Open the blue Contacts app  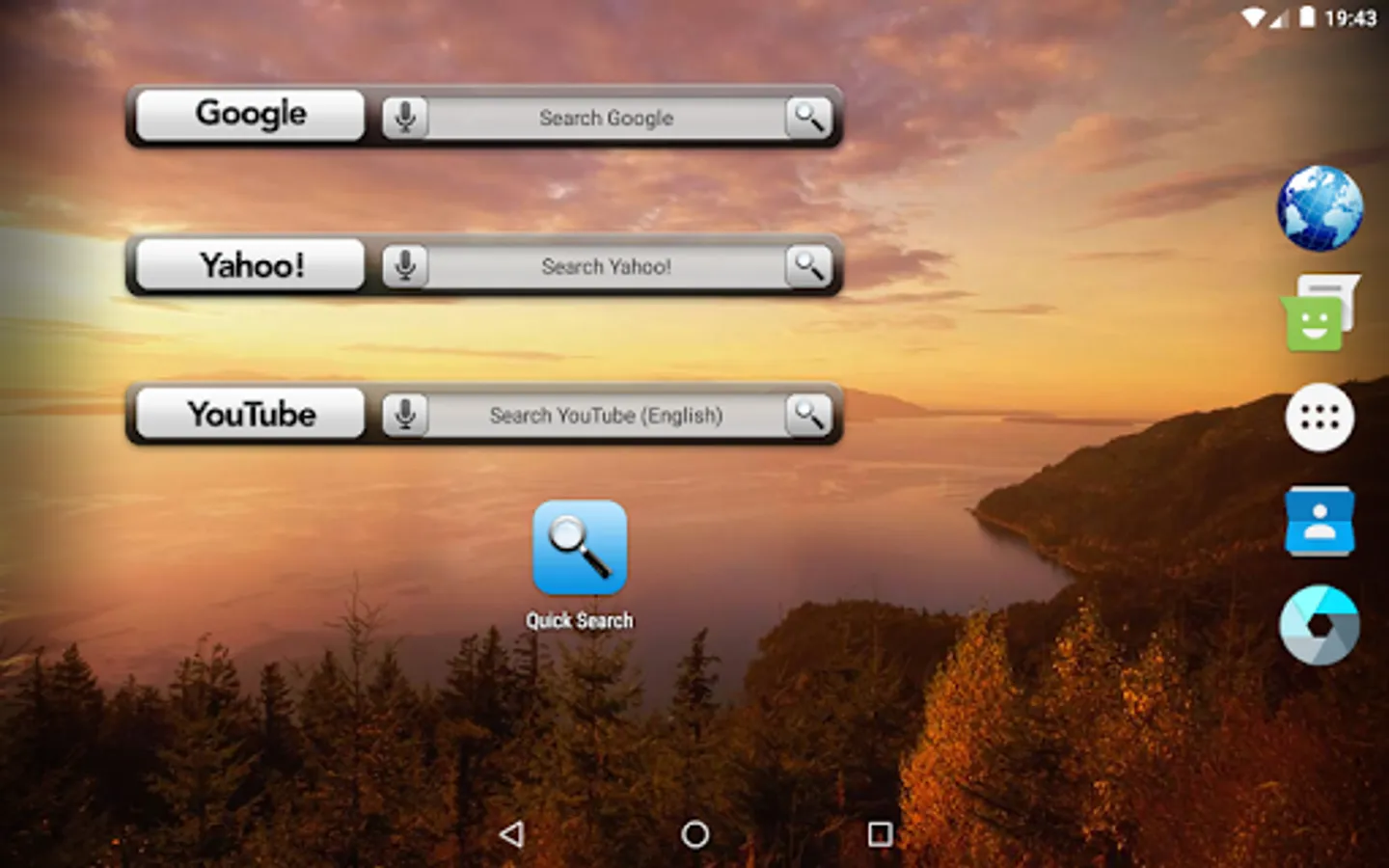coord(1320,521)
